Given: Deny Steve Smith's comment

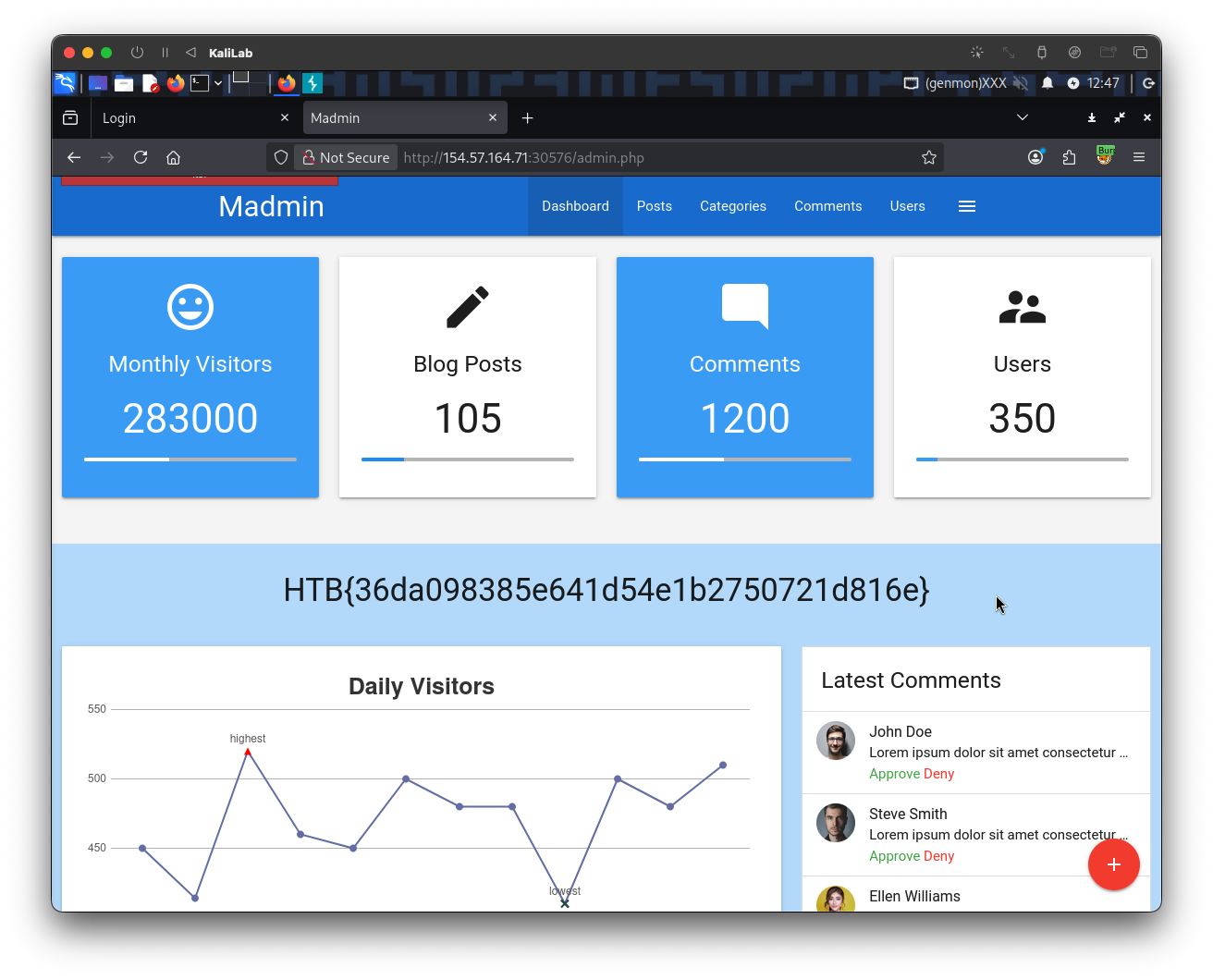Looking at the screenshot, I should pyautogui.click(x=938, y=856).
